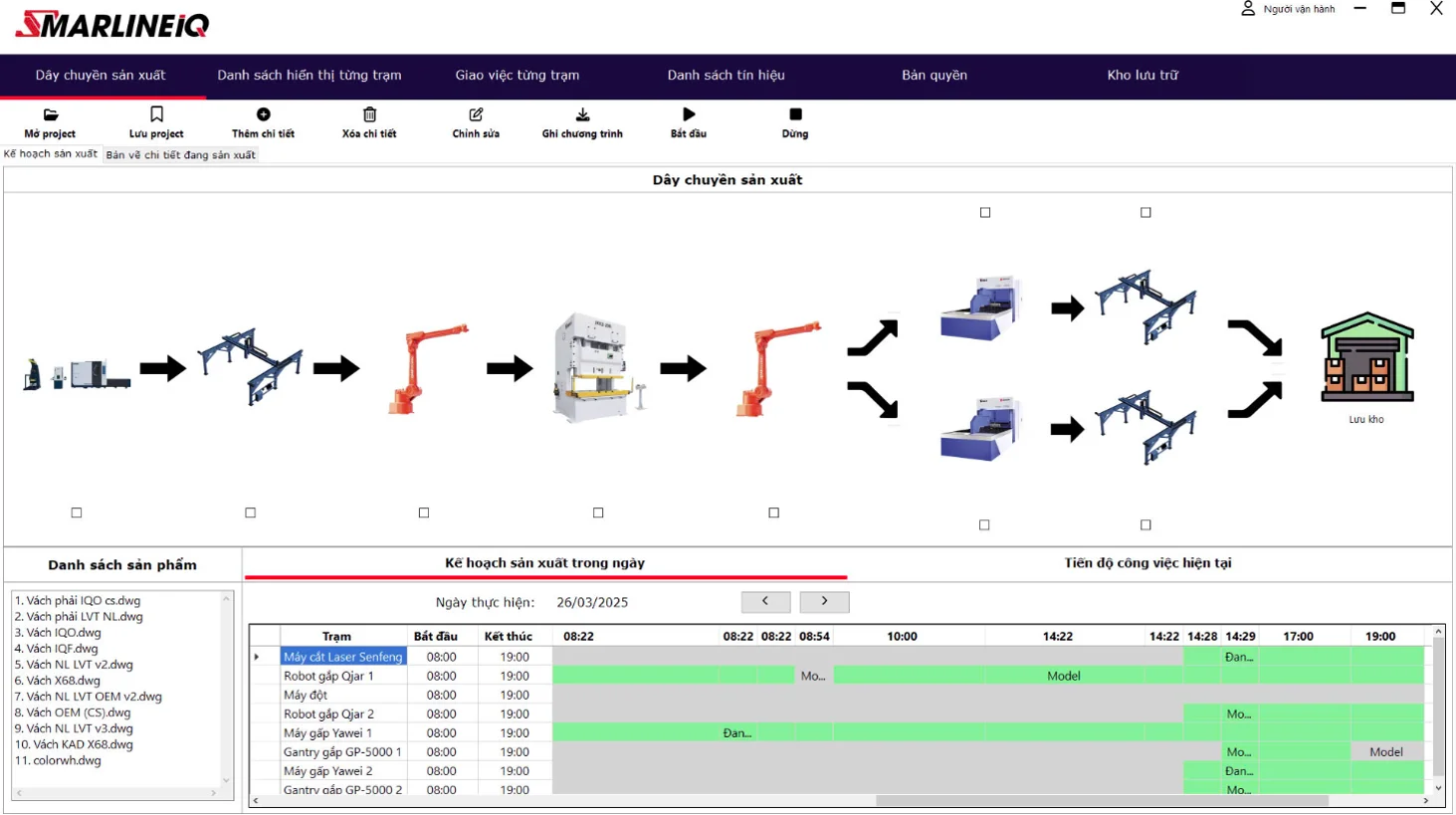Start the line with Bắt đầu play icon
The image size is (1456, 815).
point(689,114)
